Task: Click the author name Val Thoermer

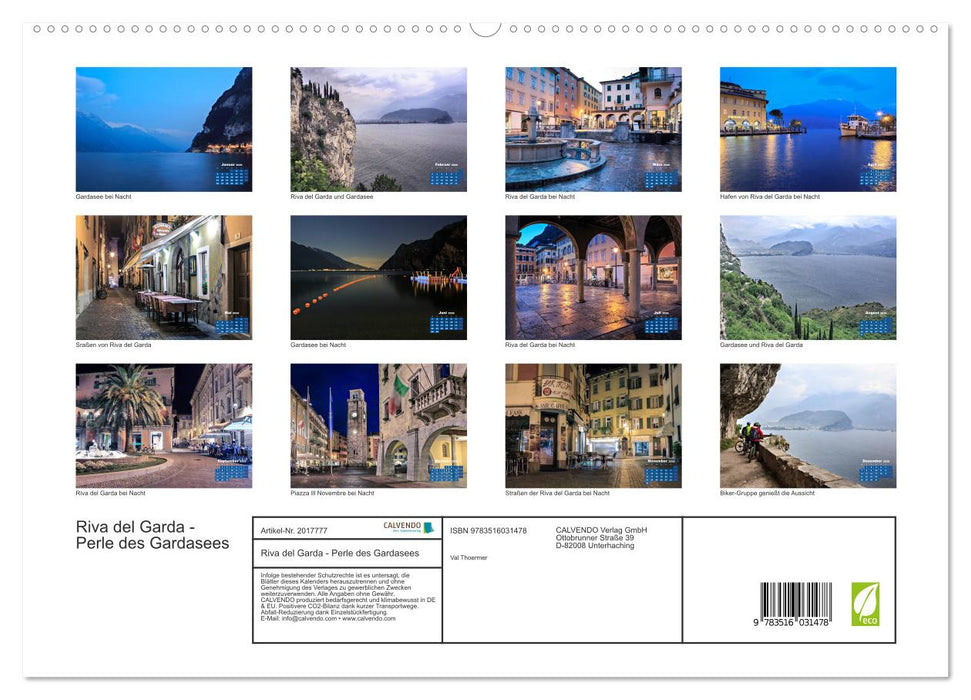Action: tap(470, 557)
